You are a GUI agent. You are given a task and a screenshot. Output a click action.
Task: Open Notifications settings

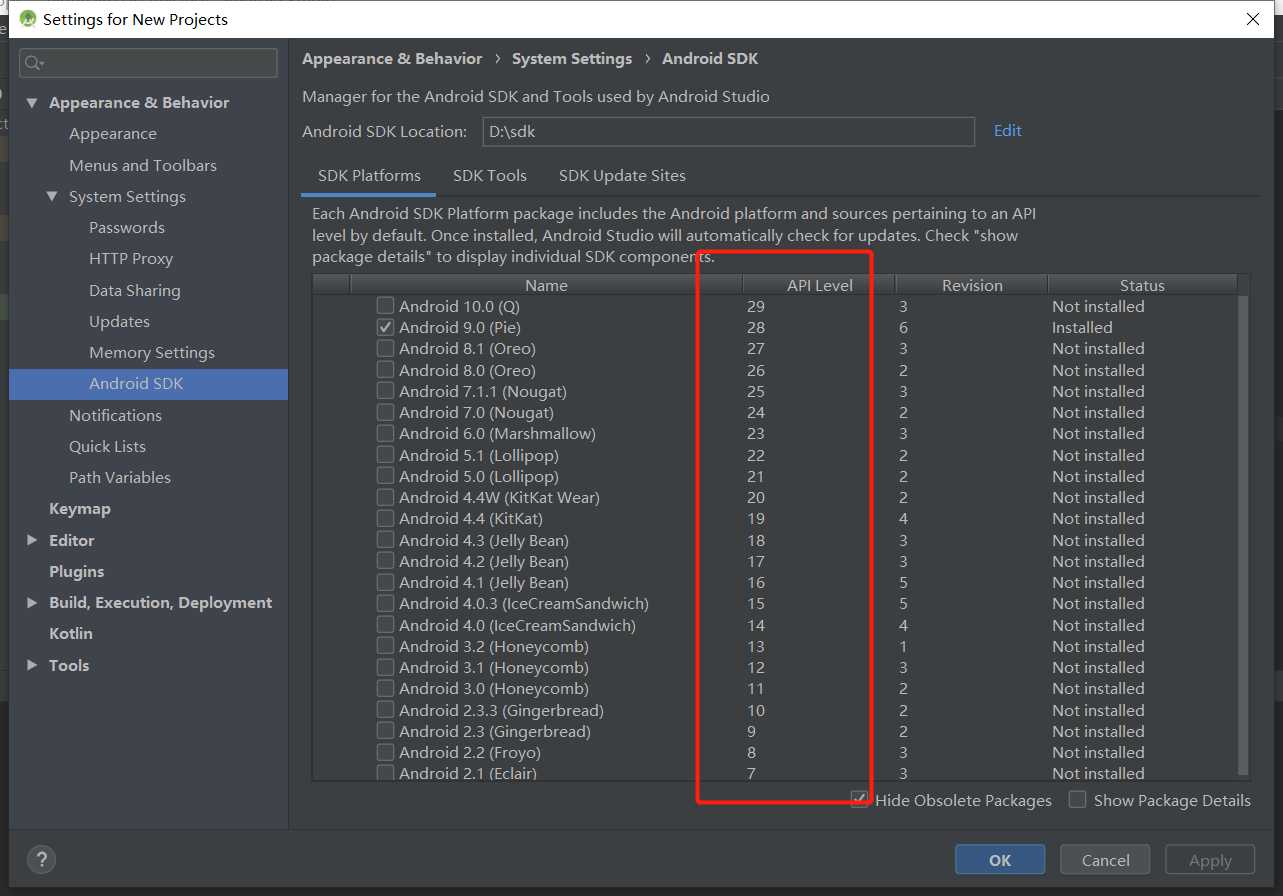click(115, 415)
